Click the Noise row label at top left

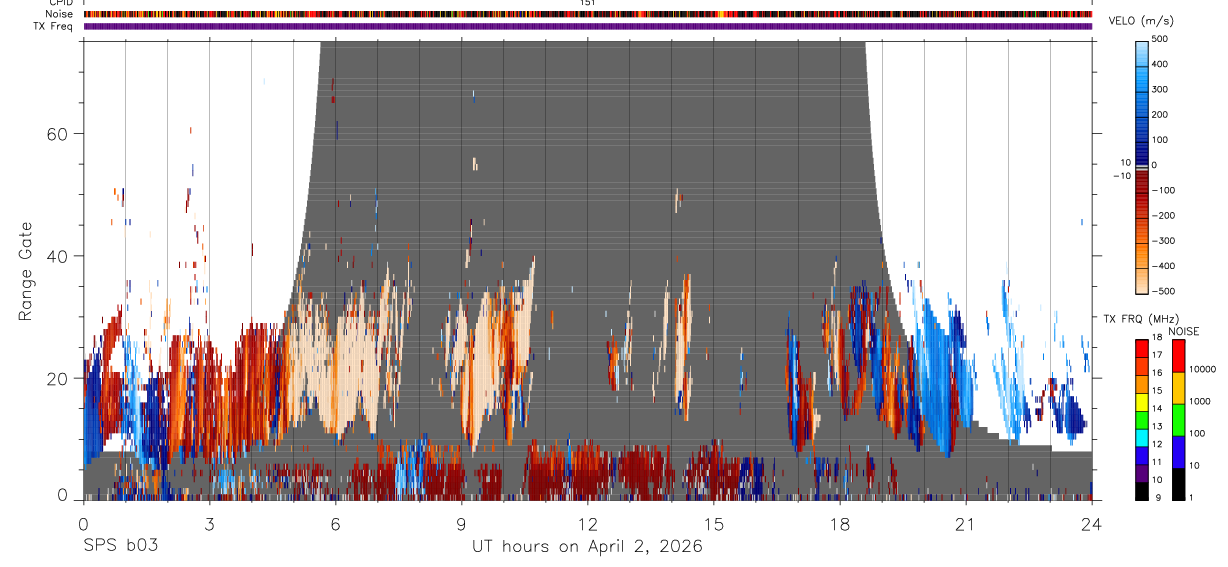[59, 14]
